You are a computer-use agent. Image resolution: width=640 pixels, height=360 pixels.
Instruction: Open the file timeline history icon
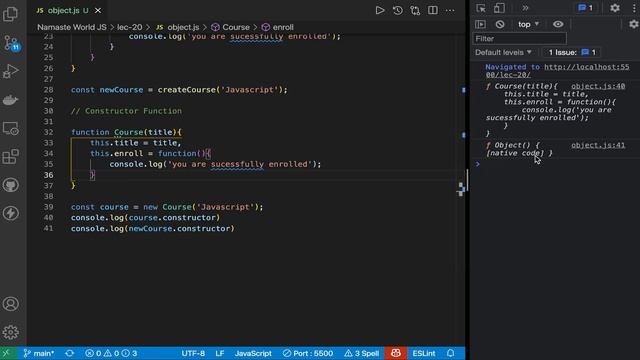point(398,10)
